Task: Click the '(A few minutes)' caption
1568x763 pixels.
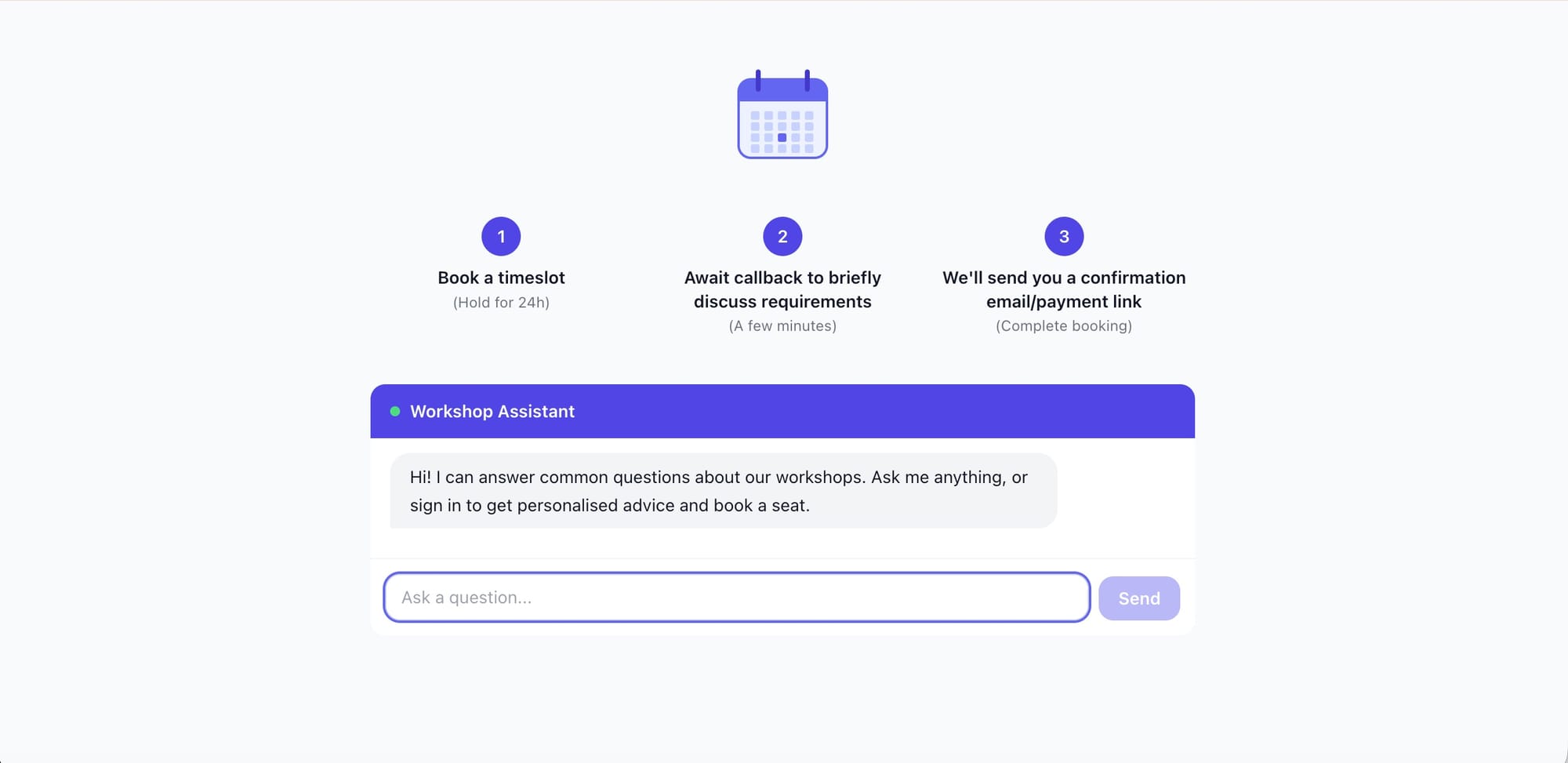Action: coord(782,326)
